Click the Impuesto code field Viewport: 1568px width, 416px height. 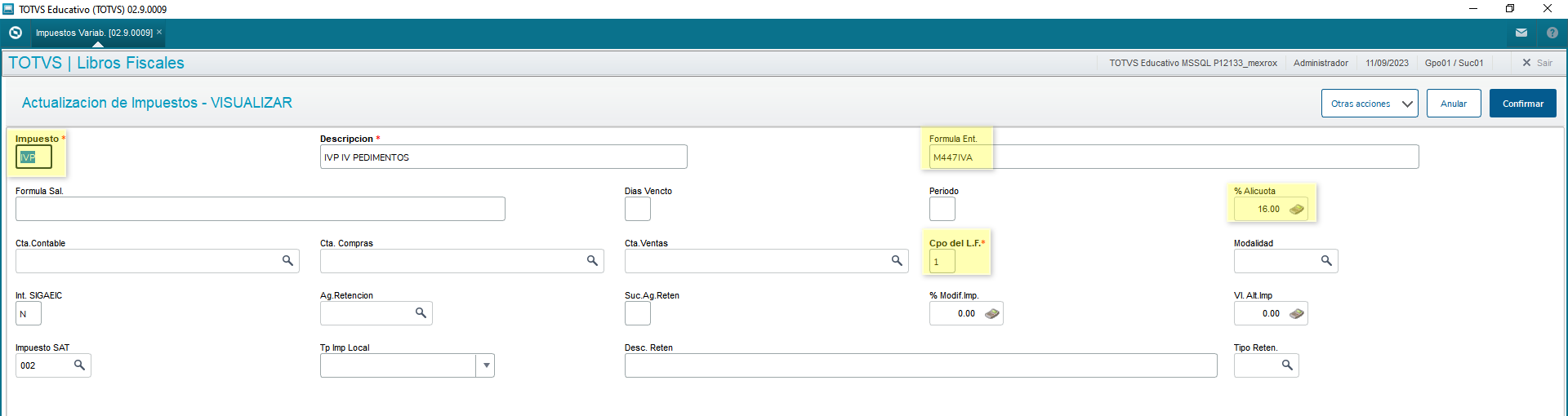pos(33,157)
